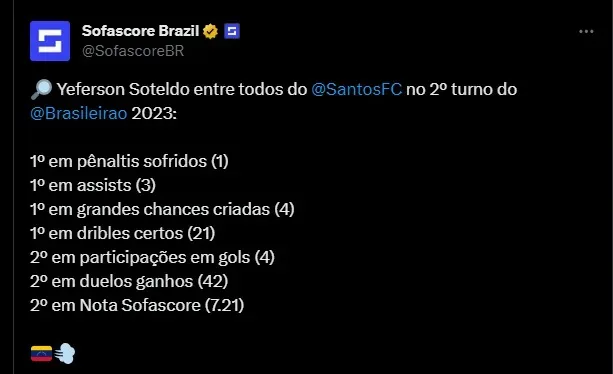613x374 pixels.
Task: Click the Nota Sofascore (7.21) line
Action: coord(137,305)
